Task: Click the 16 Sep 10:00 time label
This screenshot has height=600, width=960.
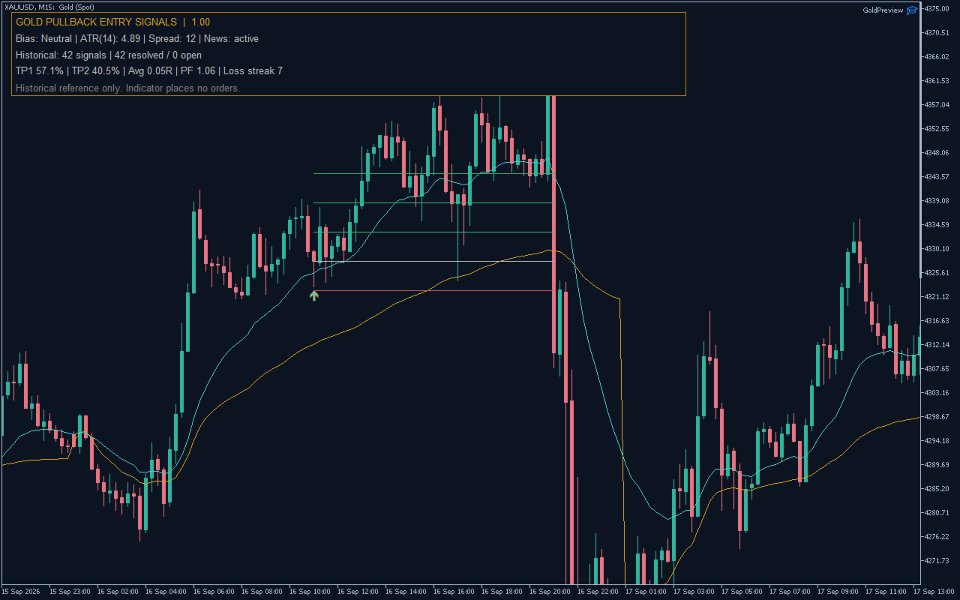Action: pyautogui.click(x=309, y=592)
